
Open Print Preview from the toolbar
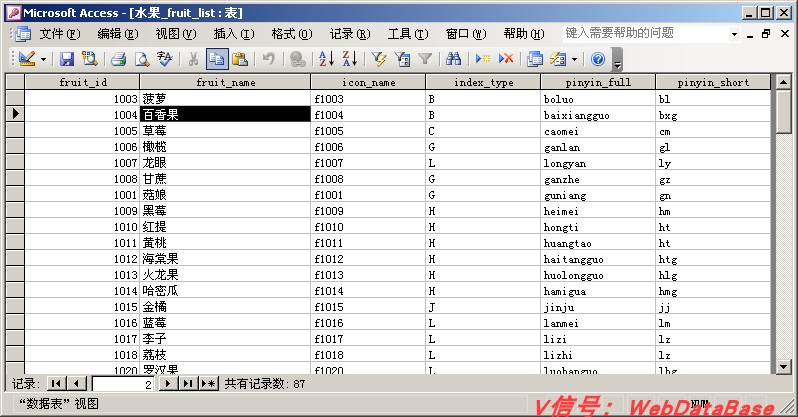coord(141,59)
